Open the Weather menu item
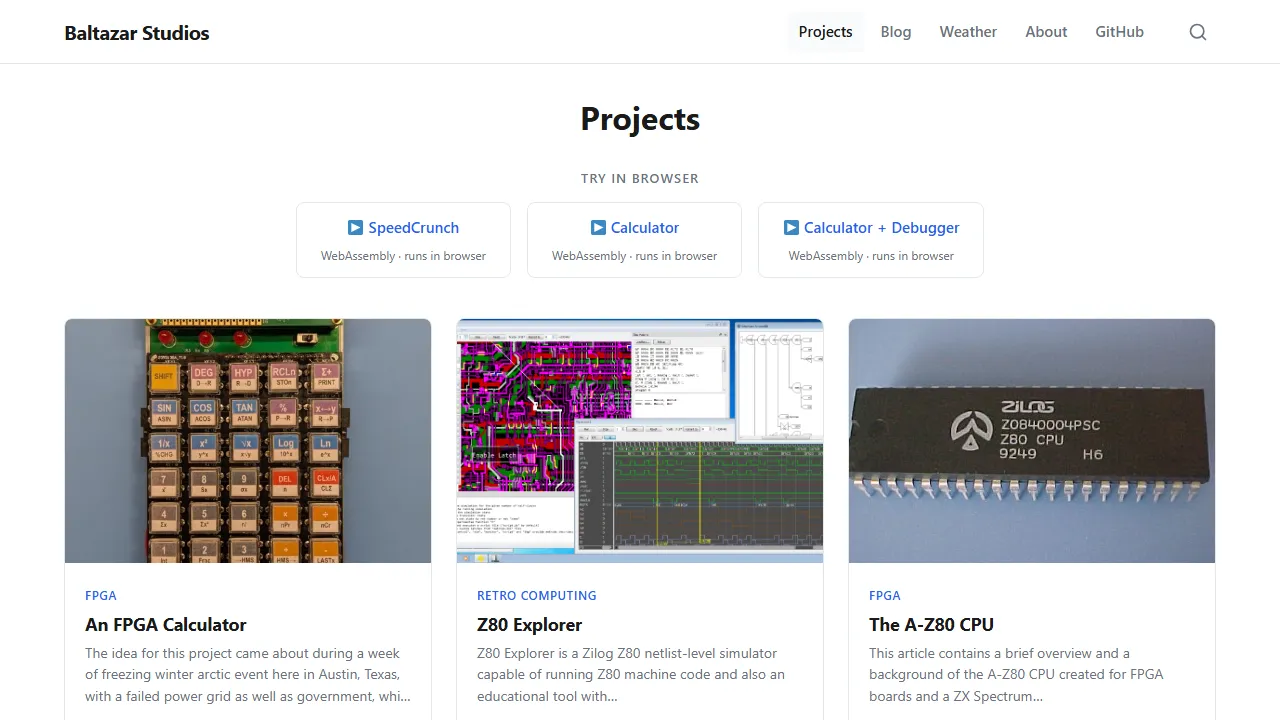The width and height of the screenshot is (1280, 720). (967, 32)
